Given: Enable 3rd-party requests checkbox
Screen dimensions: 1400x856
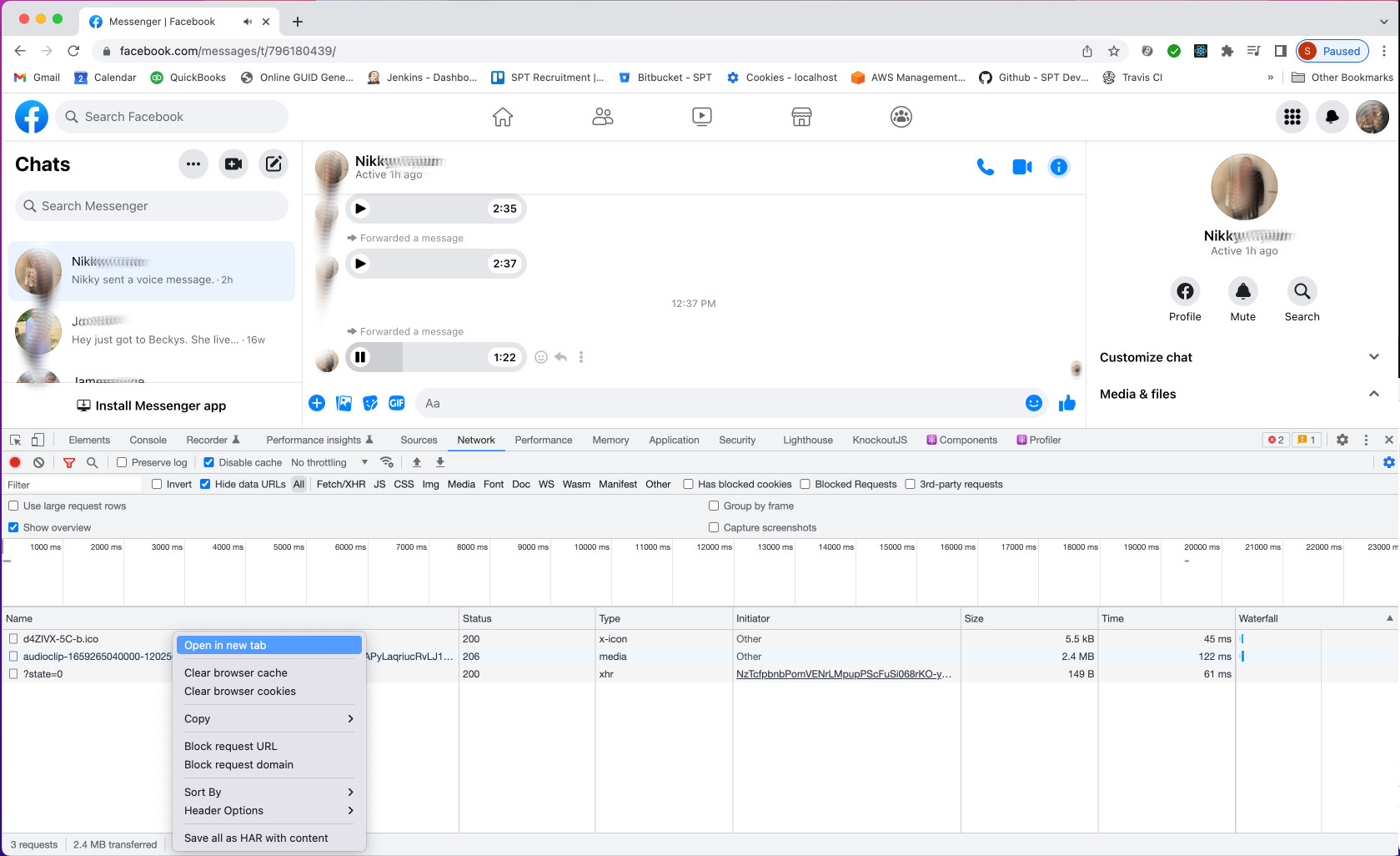Looking at the screenshot, I should pyautogui.click(x=910, y=484).
